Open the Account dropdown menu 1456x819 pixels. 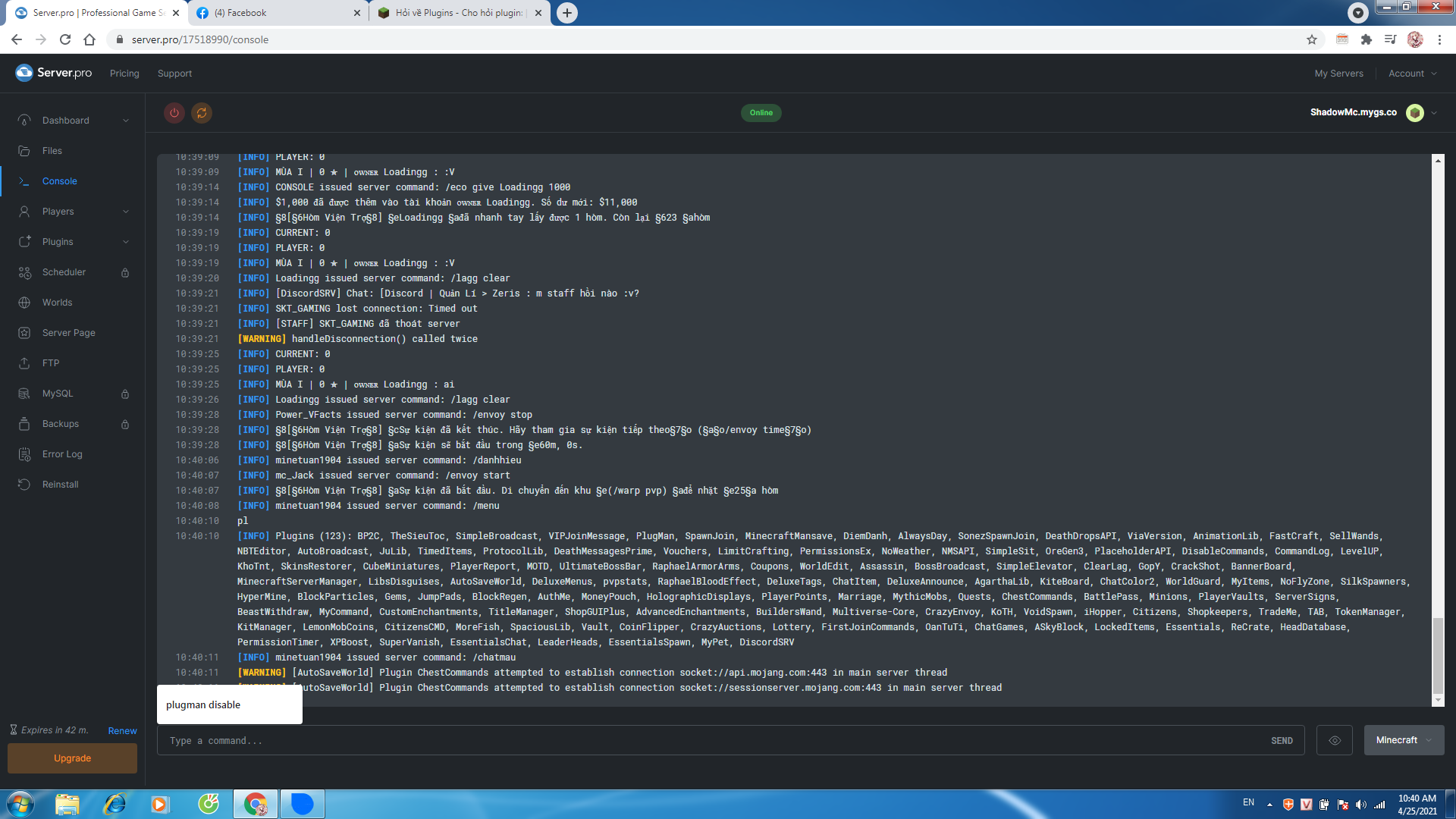point(1412,74)
